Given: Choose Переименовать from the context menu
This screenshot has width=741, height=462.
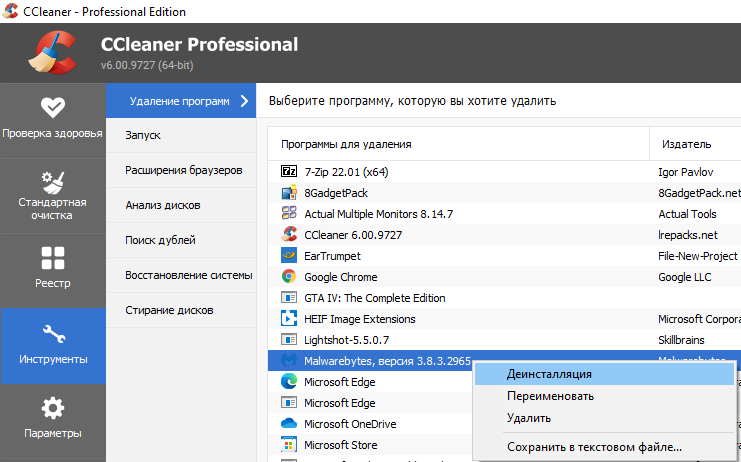Looking at the screenshot, I should 604,396.
